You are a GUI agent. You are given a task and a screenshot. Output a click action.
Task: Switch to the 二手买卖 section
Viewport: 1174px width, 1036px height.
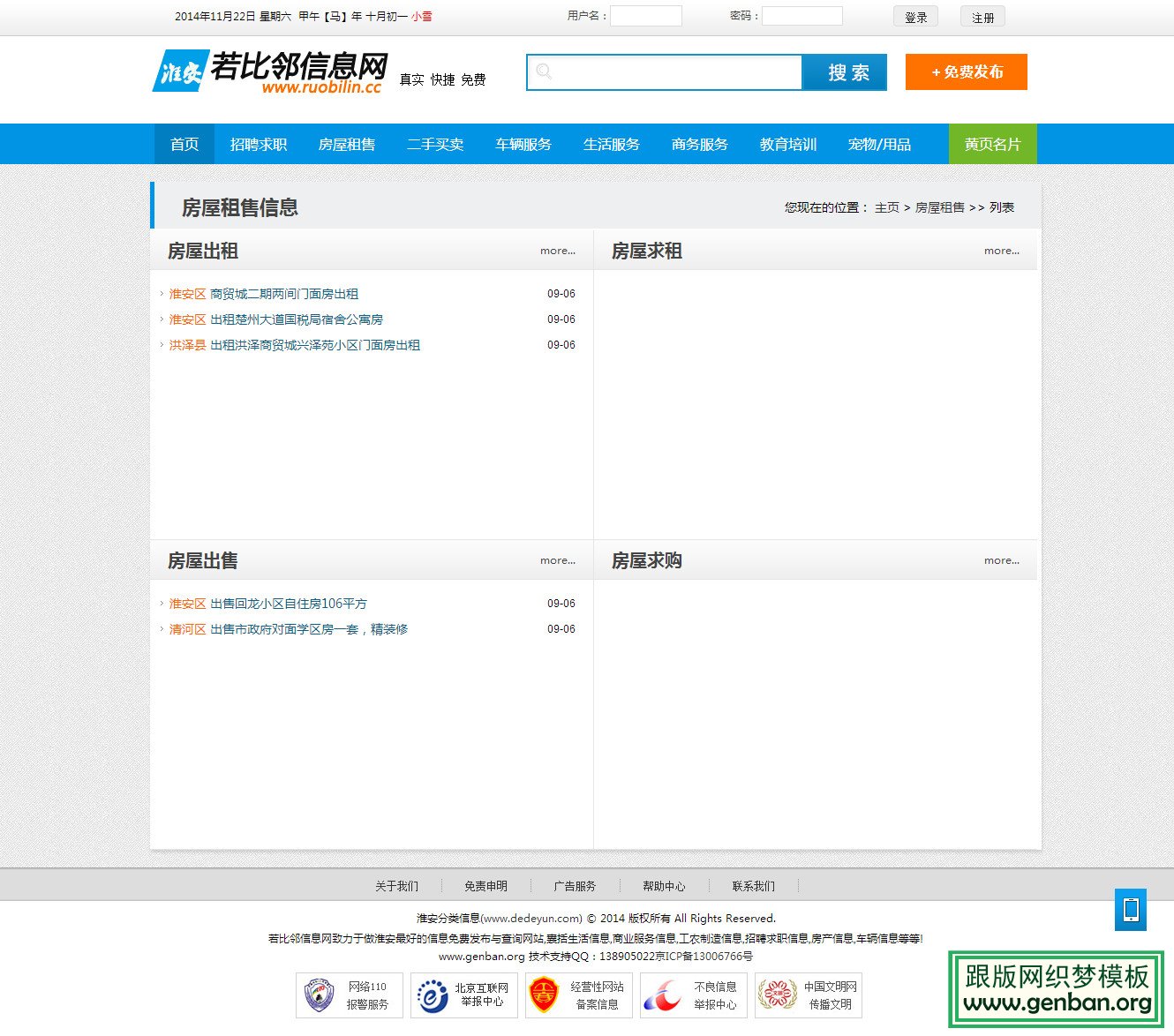point(435,144)
